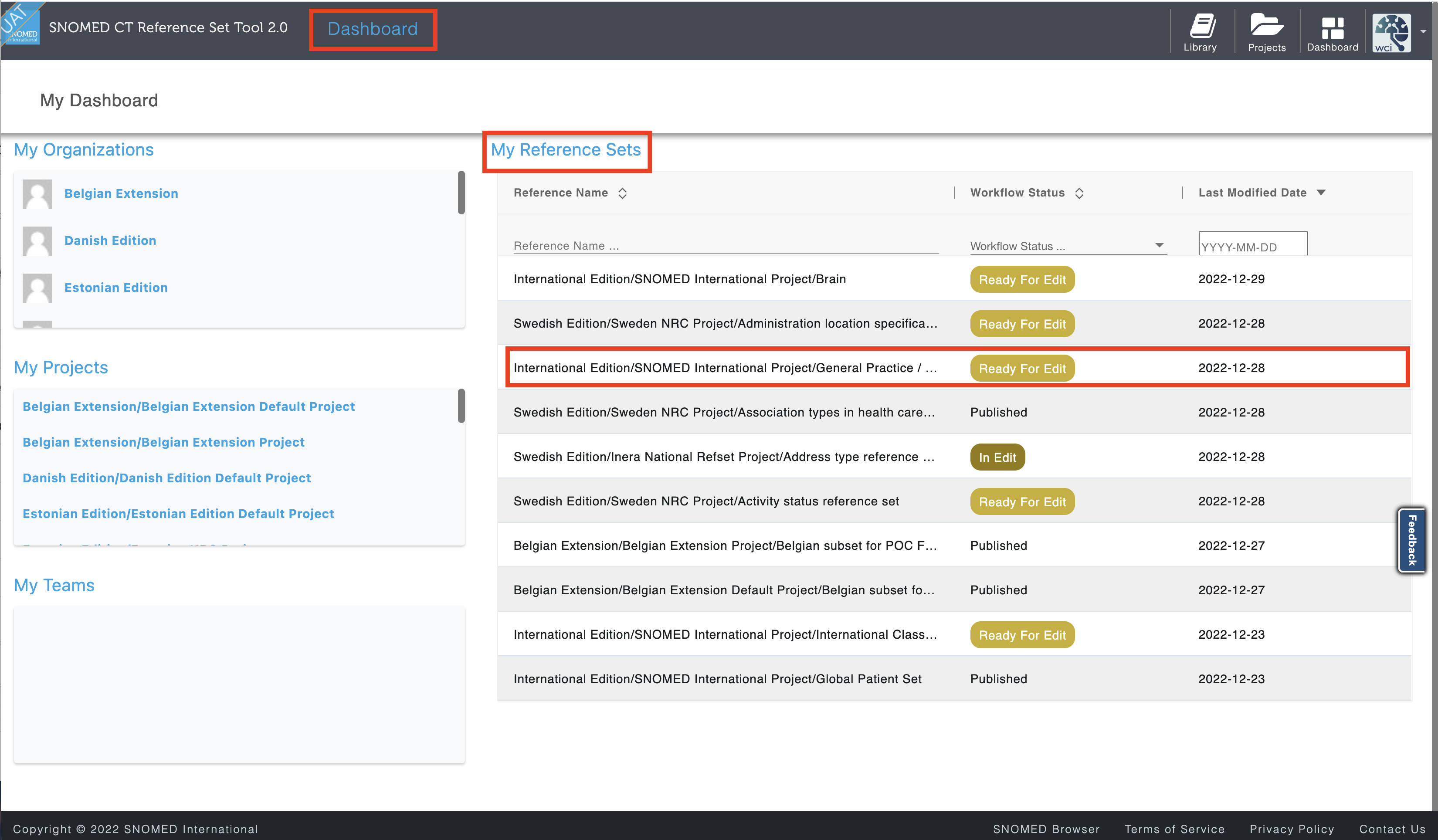Open SNOMED Browser footer link
The height and width of the screenshot is (840, 1438).
[x=1046, y=829]
